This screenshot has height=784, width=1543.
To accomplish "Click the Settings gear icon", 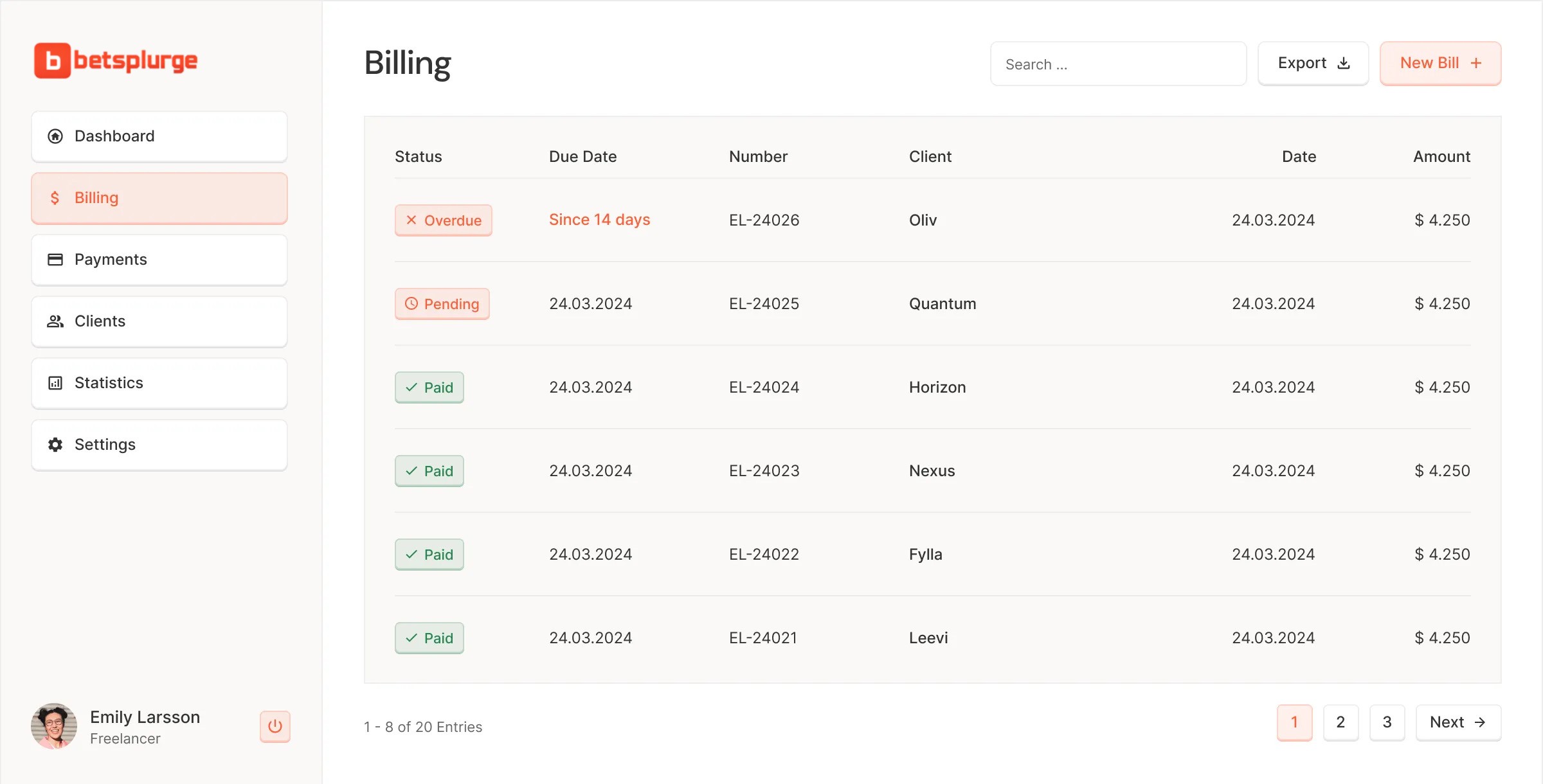I will pyautogui.click(x=55, y=445).
